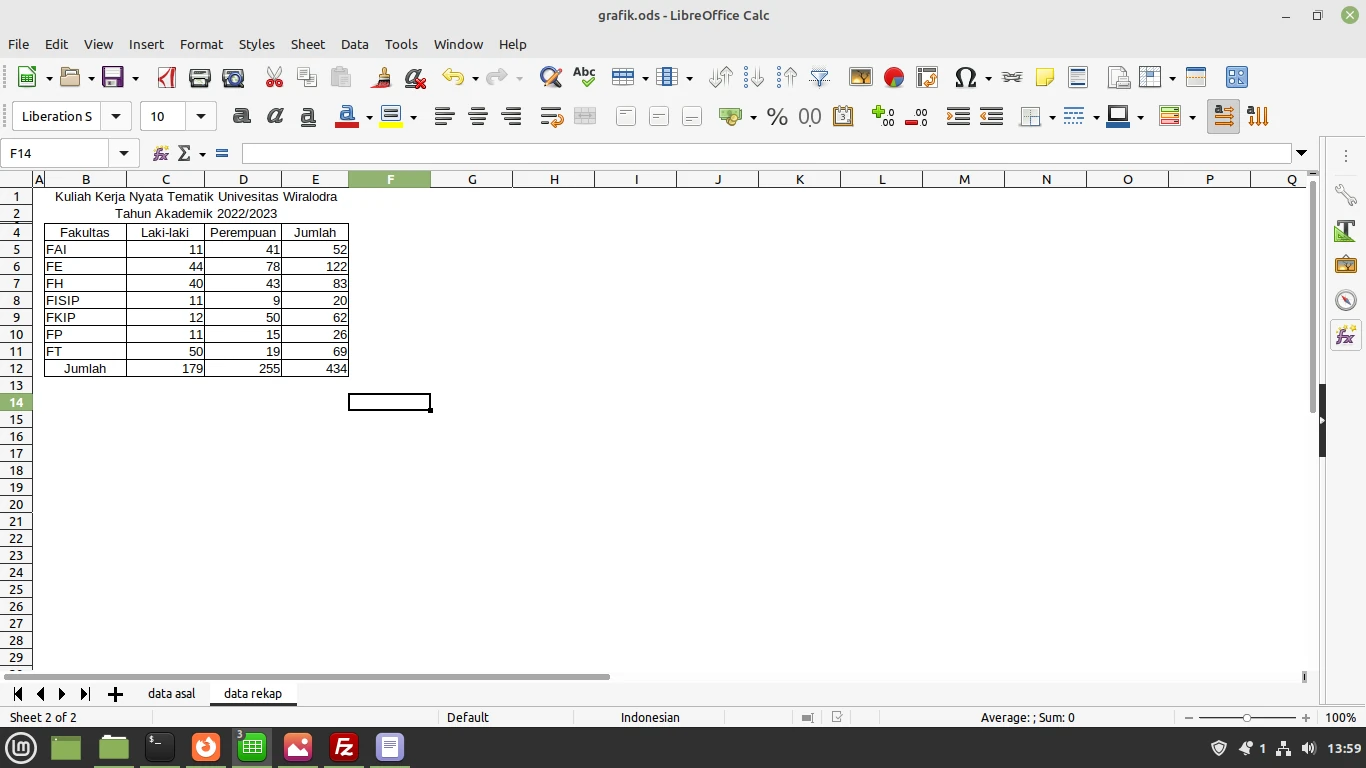Open headers and footers icon
This screenshot has width=1366, height=768.
click(1078, 77)
